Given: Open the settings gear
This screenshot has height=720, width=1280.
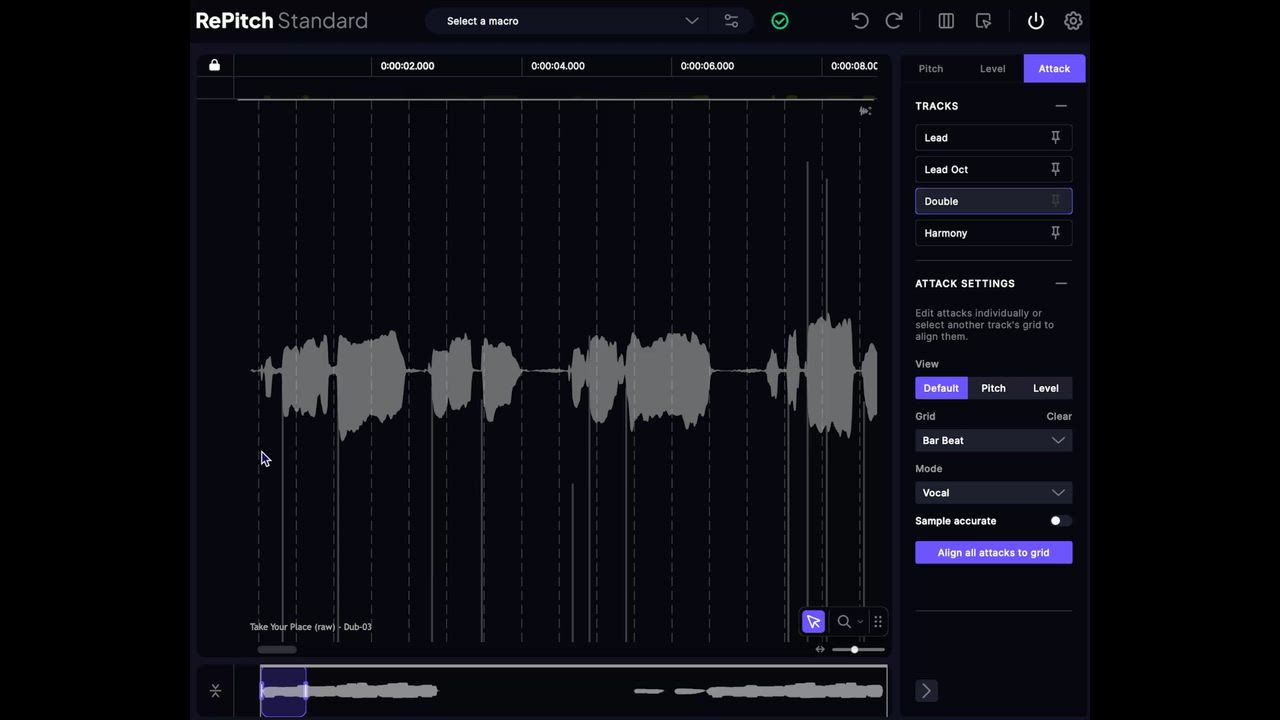Looking at the screenshot, I should pyautogui.click(x=1073, y=21).
